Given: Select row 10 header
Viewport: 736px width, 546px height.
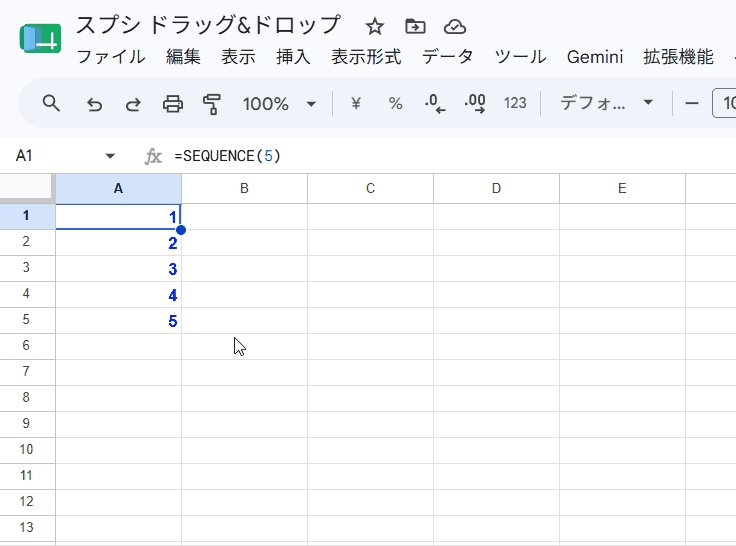Looking at the screenshot, I should (x=26, y=450).
